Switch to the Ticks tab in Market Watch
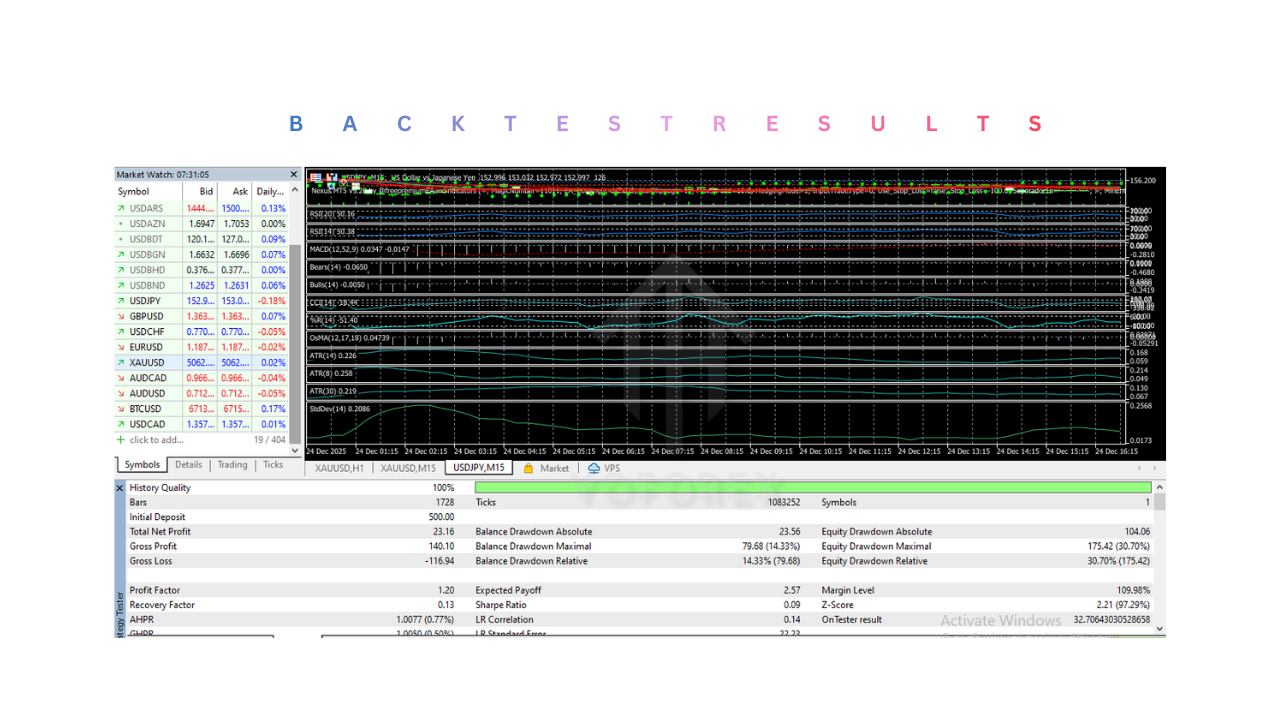This screenshot has width=1280, height=720. [272, 464]
